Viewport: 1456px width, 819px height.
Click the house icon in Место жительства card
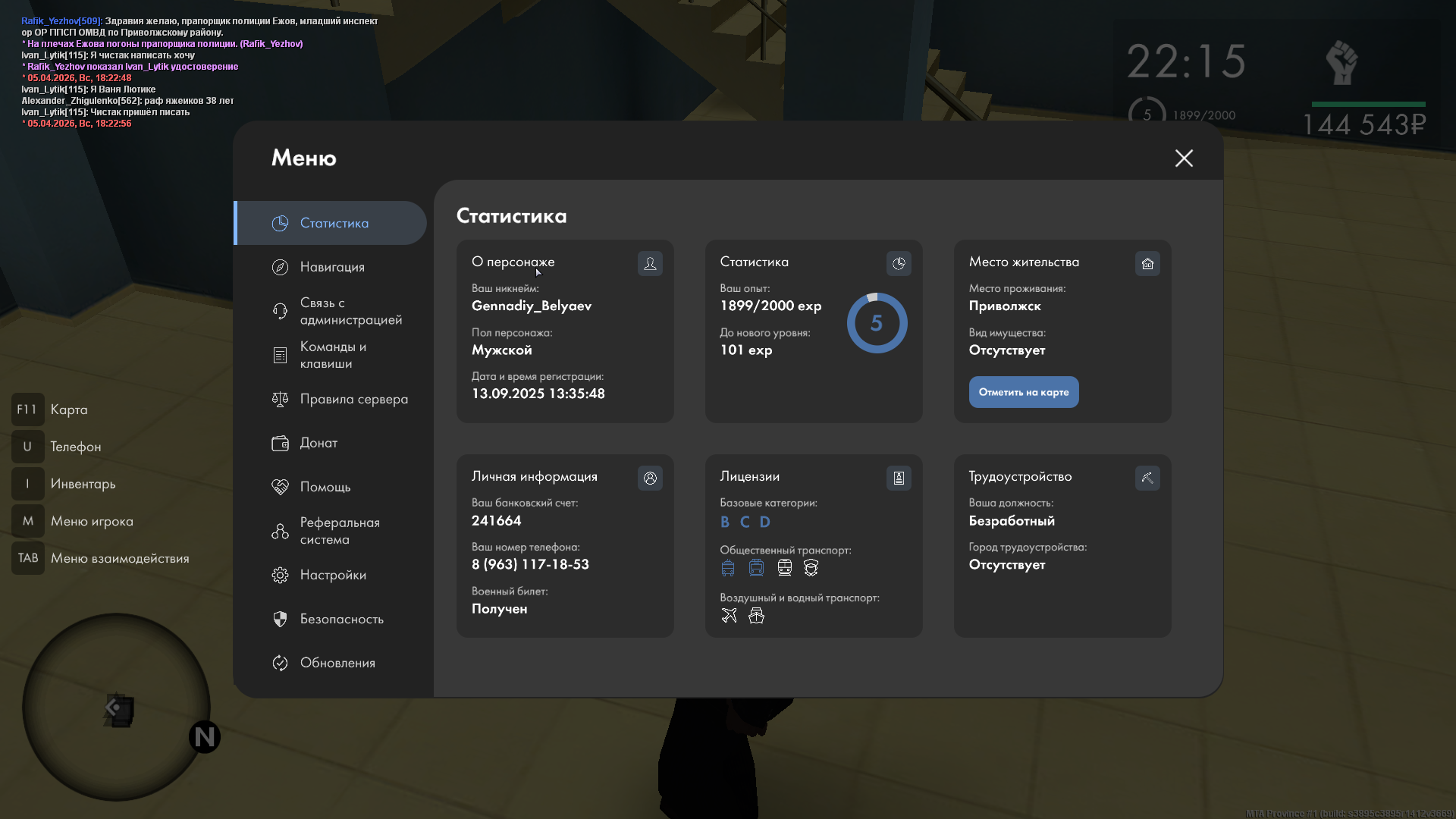pos(1147,264)
